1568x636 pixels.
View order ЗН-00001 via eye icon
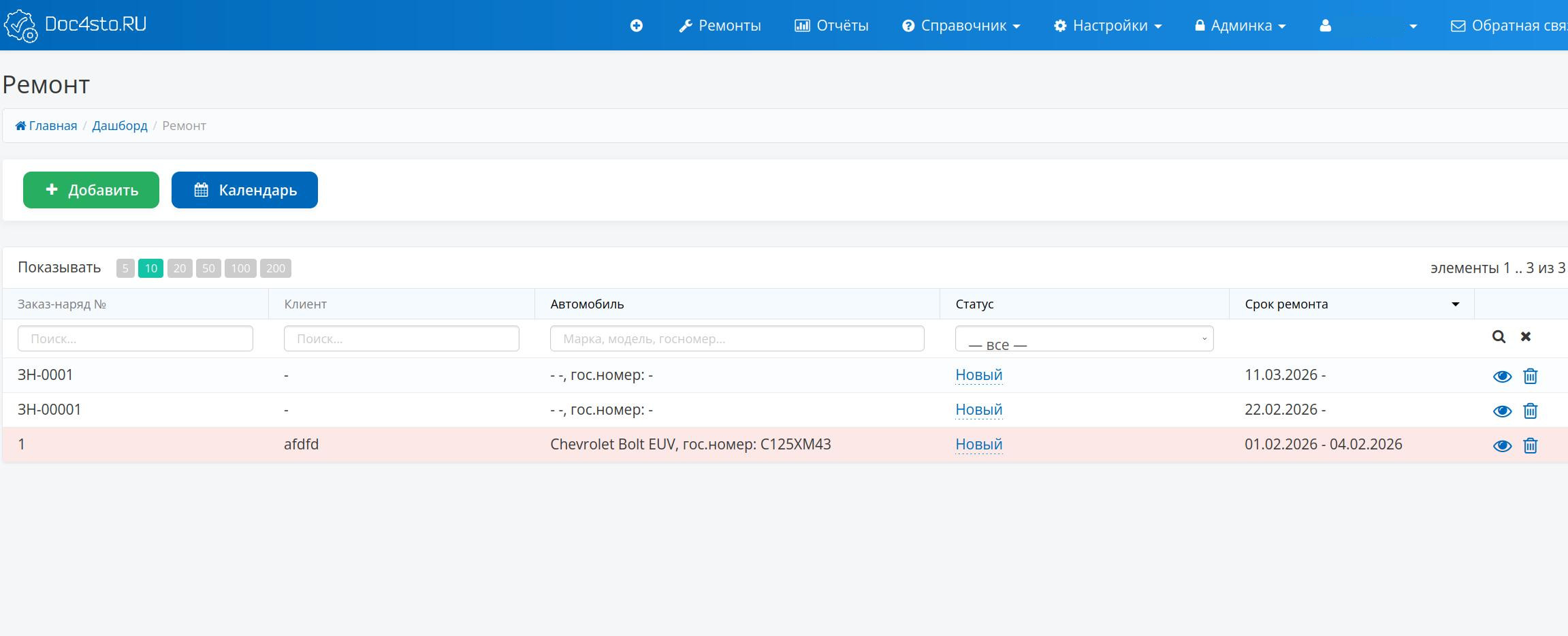[1502, 411]
